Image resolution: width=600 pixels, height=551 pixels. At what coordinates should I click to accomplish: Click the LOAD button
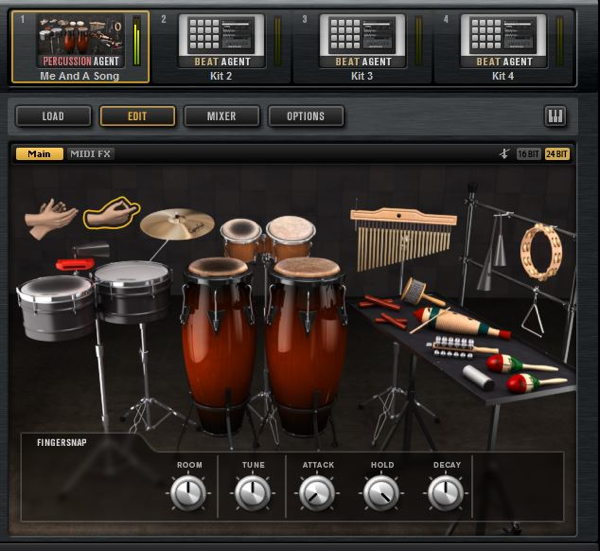[53, 117]
